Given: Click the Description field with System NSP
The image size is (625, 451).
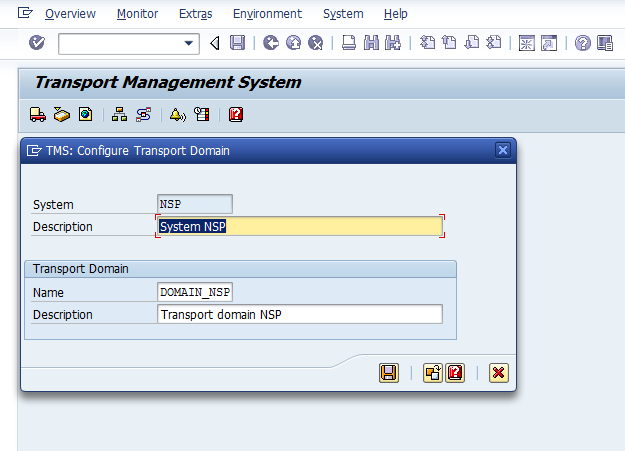Looking at the screenshot, I should (x=300, y=226).
